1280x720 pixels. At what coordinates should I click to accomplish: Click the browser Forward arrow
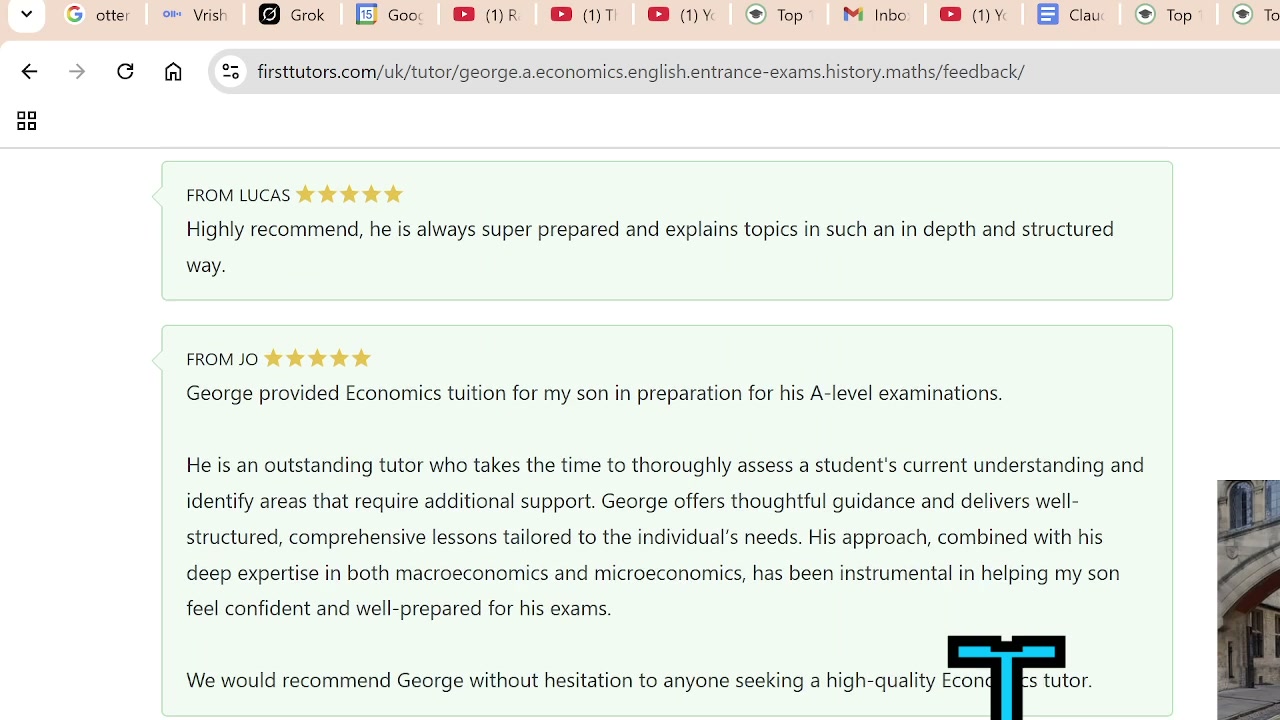(x=77, y=71)
